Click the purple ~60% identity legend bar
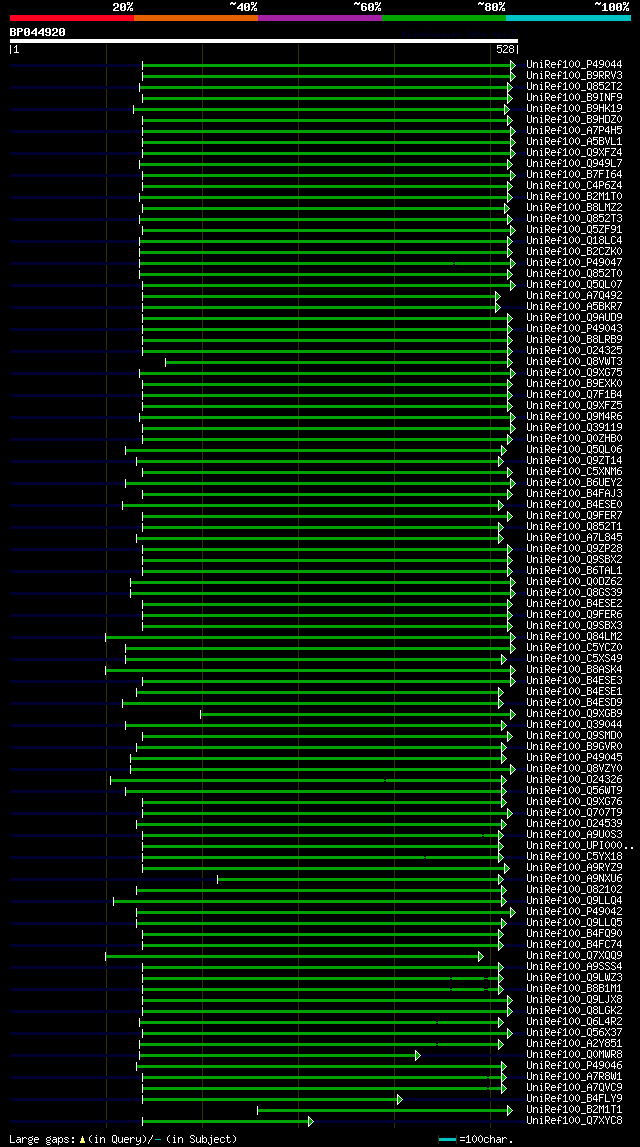Screen dimensions: 640x1147 (x=320, y=18)
